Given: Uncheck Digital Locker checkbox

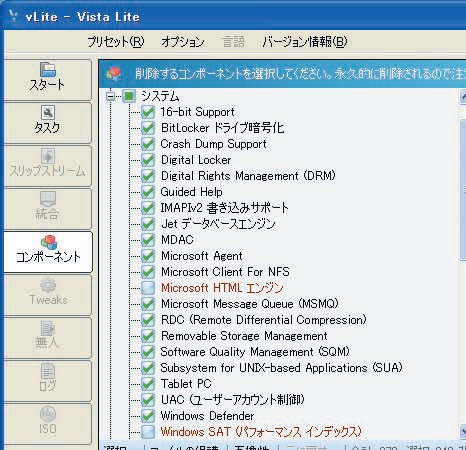Looking at the screenshot, I should click(x=148, y=160).
